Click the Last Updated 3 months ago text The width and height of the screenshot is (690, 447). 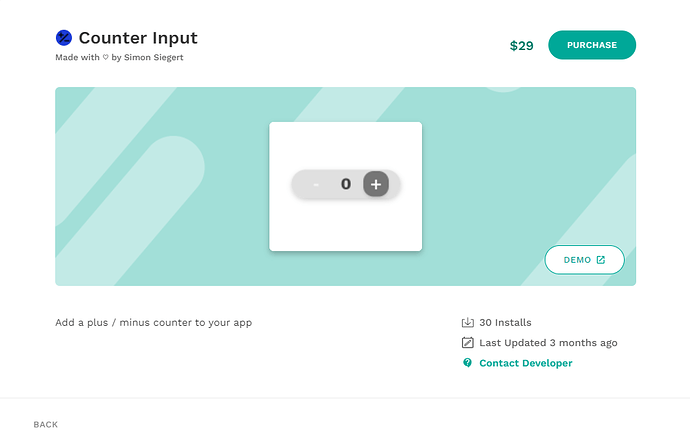(x=548, y=343)
